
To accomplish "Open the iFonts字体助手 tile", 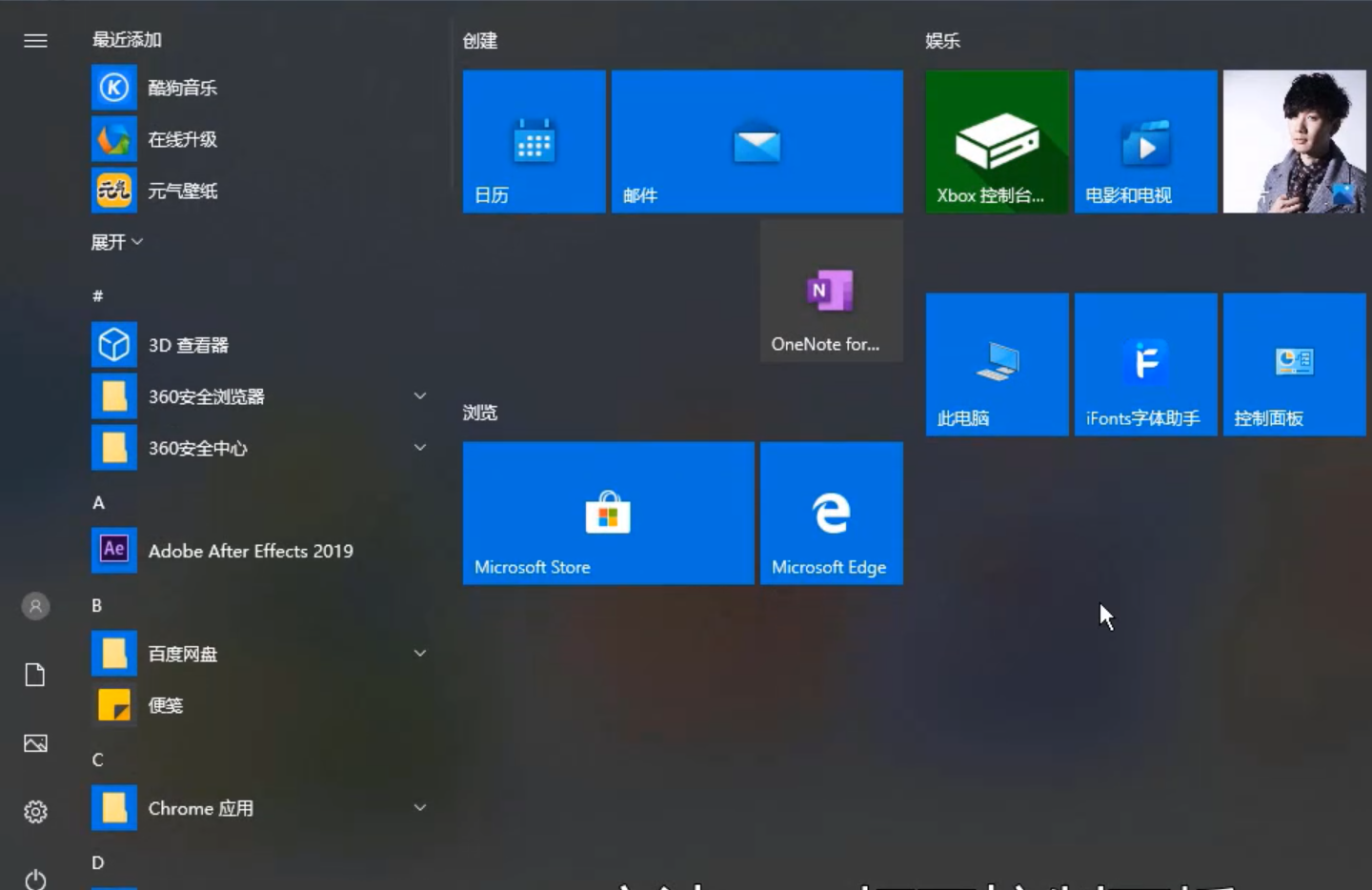I will (1145, 364).
